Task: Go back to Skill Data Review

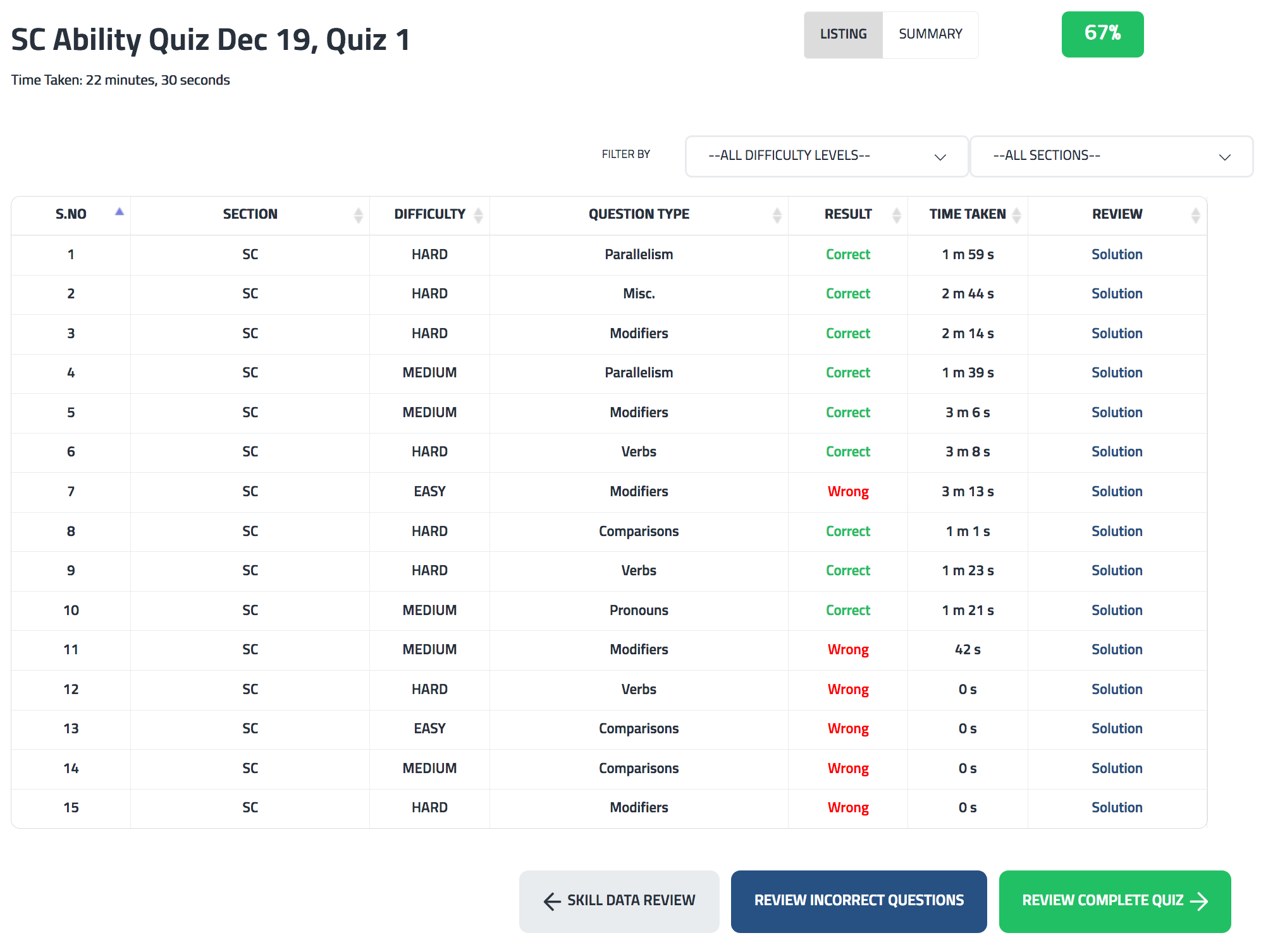Action: (619, 901)
